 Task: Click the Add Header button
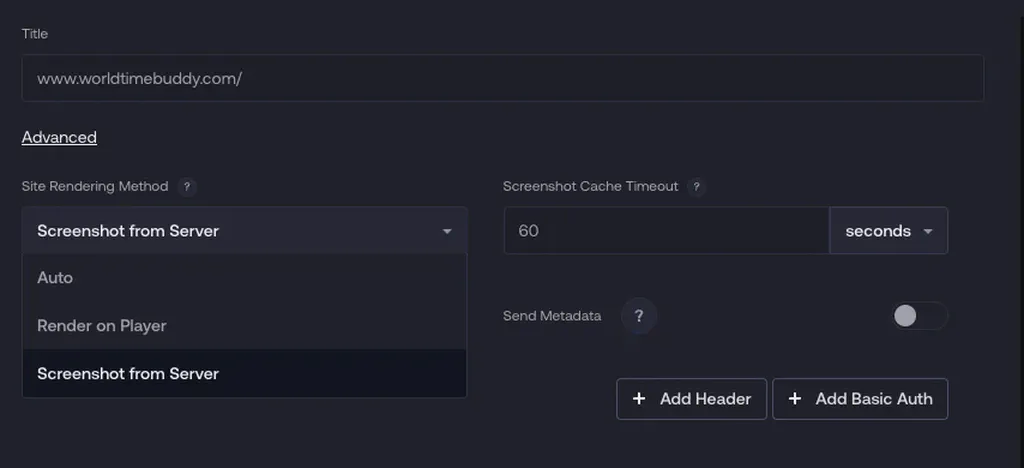pyautogui.click(x=691, y=399)
